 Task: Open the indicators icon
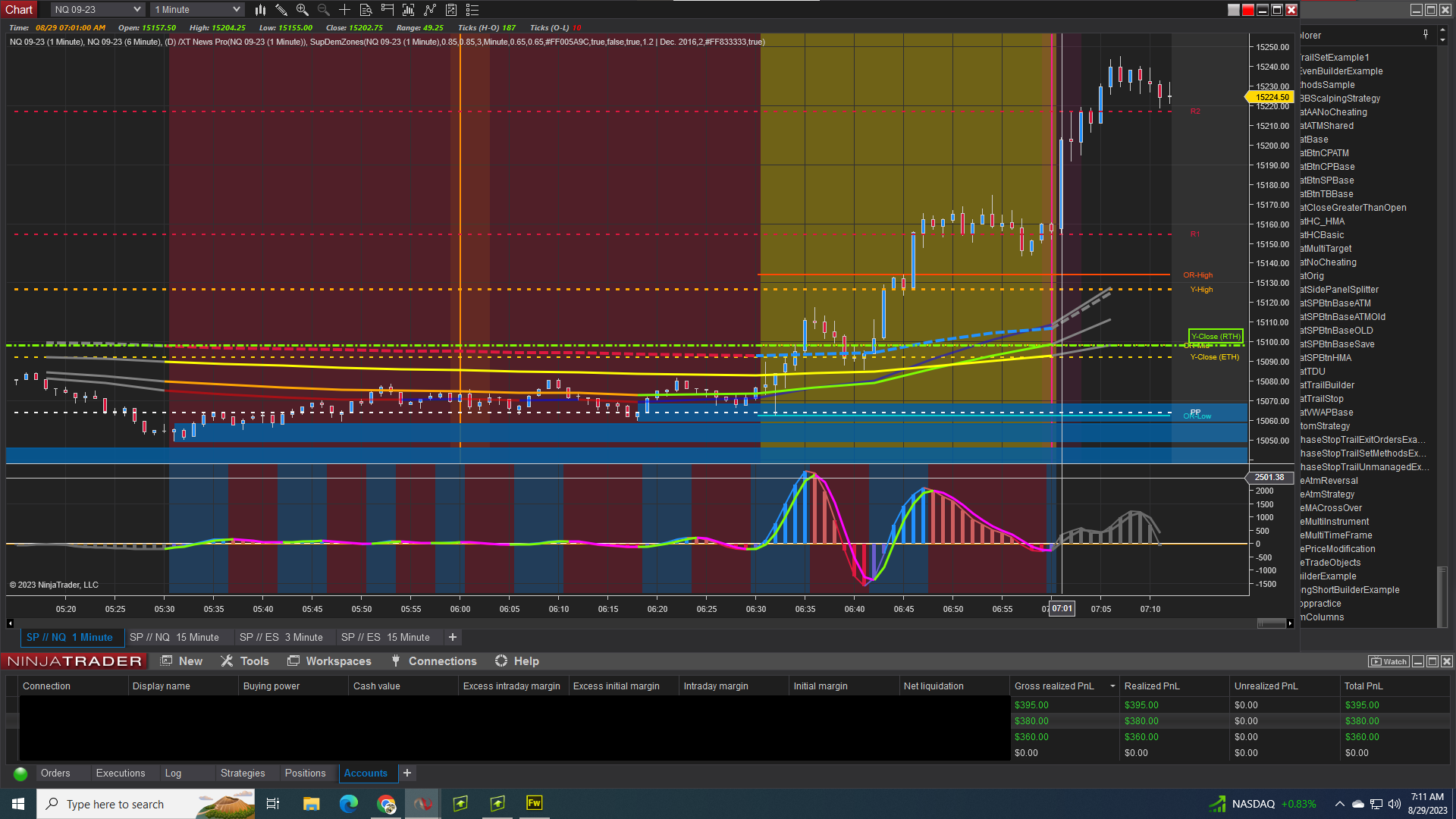[x=430, y=10]
